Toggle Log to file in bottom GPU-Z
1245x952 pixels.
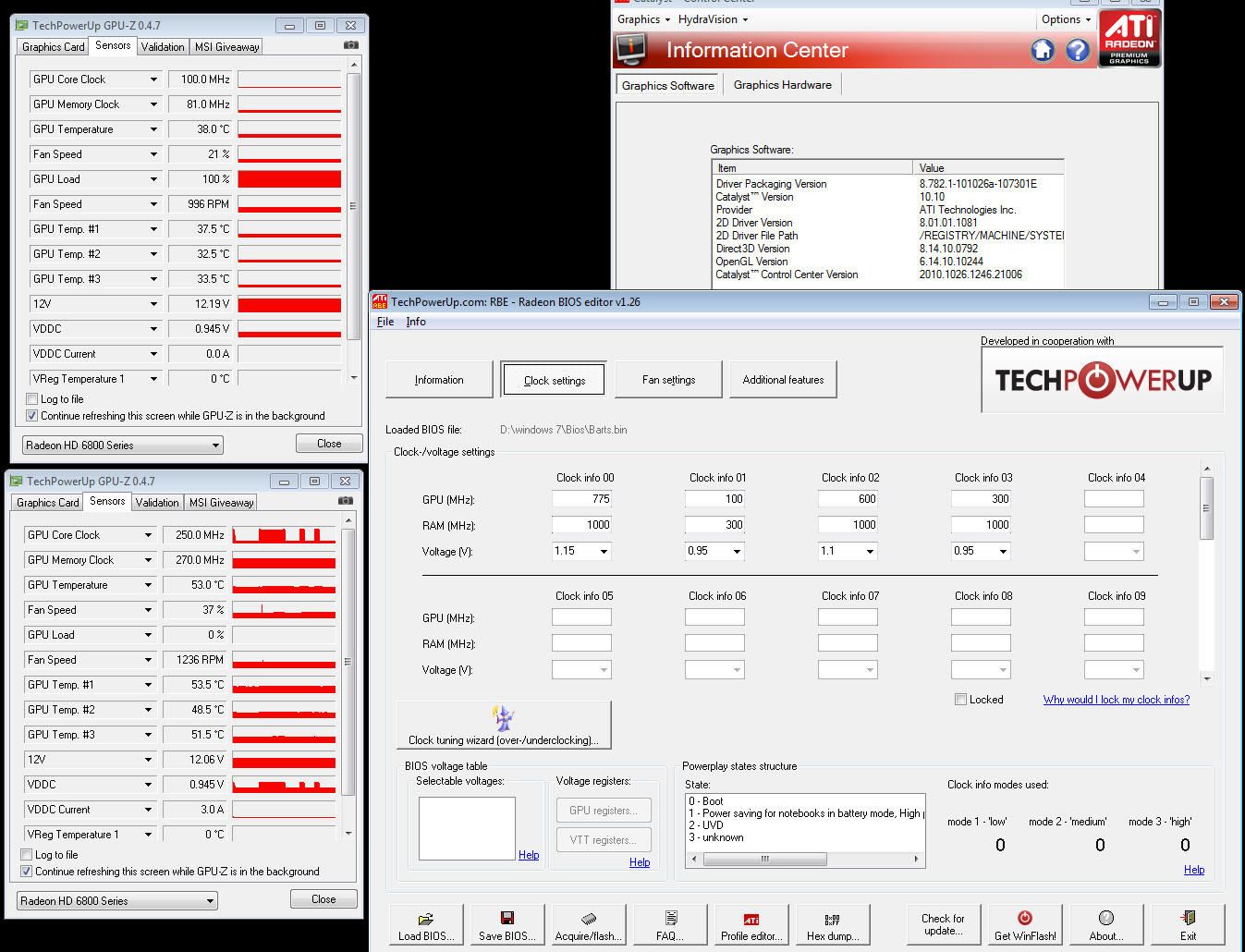27,855
